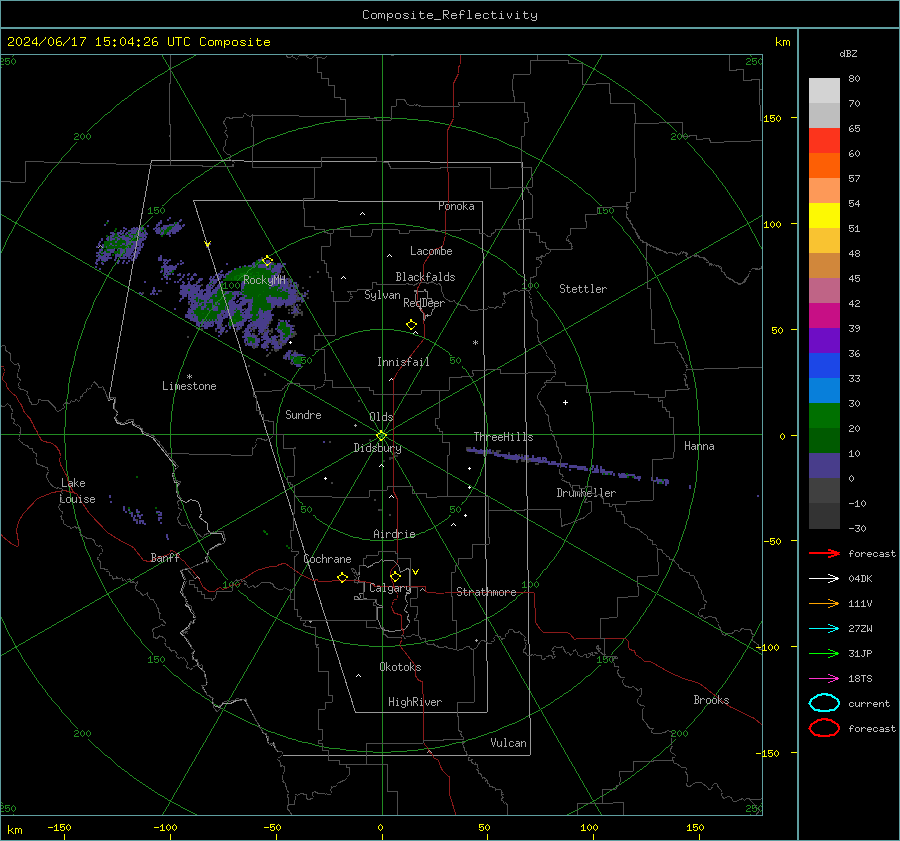
Task: Click the cyan current oval icon
Action: click(824, 703)
